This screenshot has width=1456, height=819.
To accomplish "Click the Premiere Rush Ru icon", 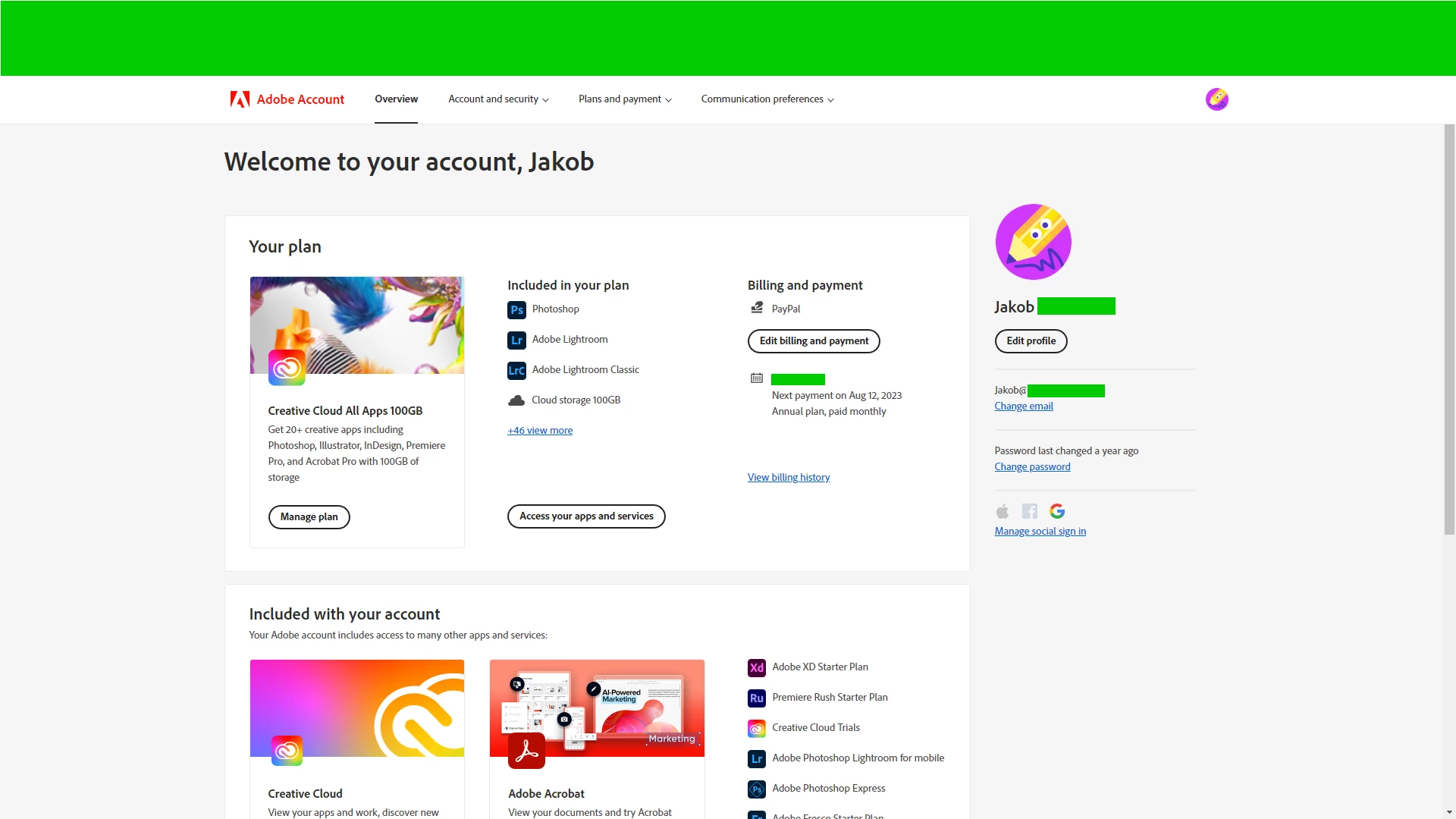I will tap(756, 698).
